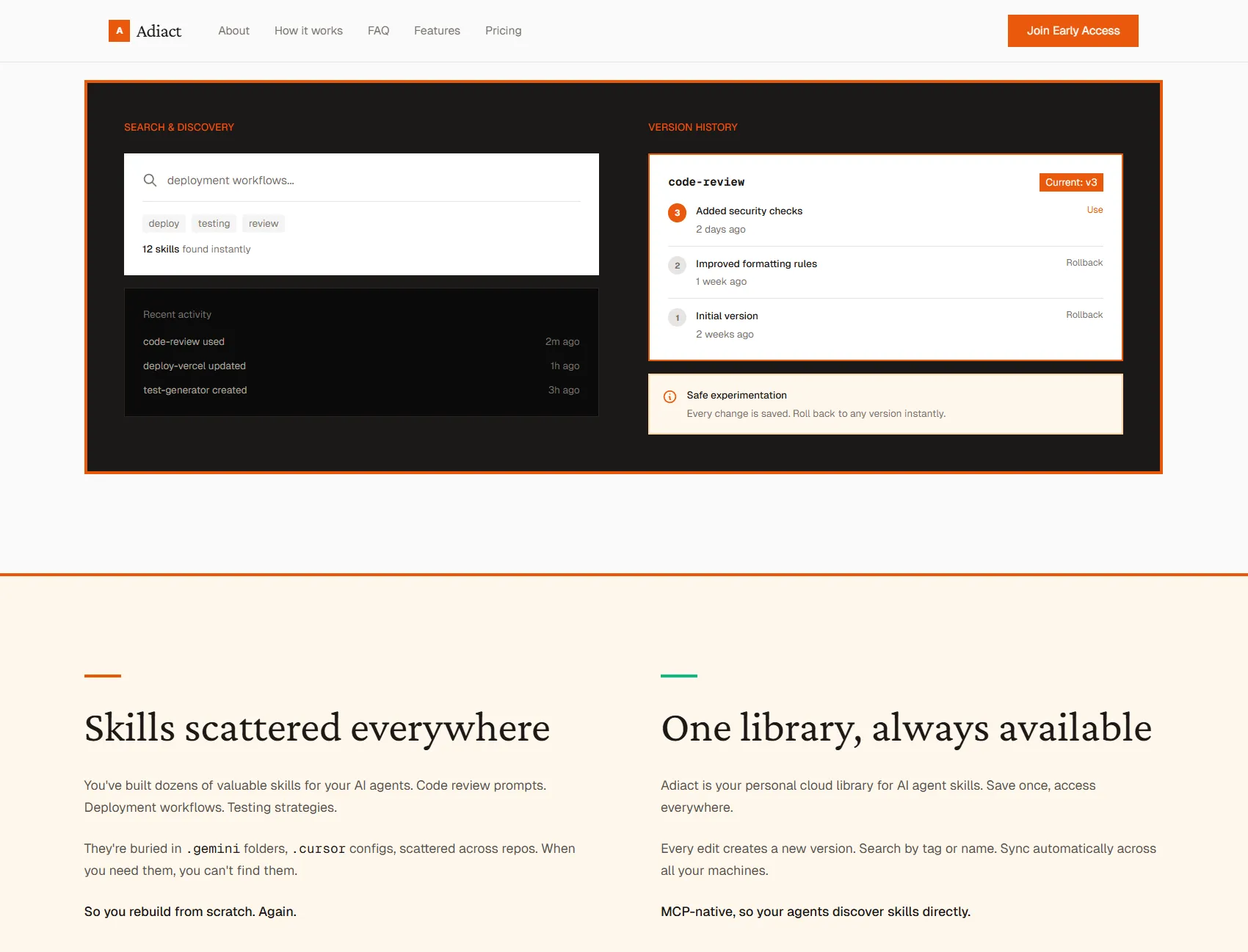Click the deploy-vercel updated activity row

pos(361,366)
